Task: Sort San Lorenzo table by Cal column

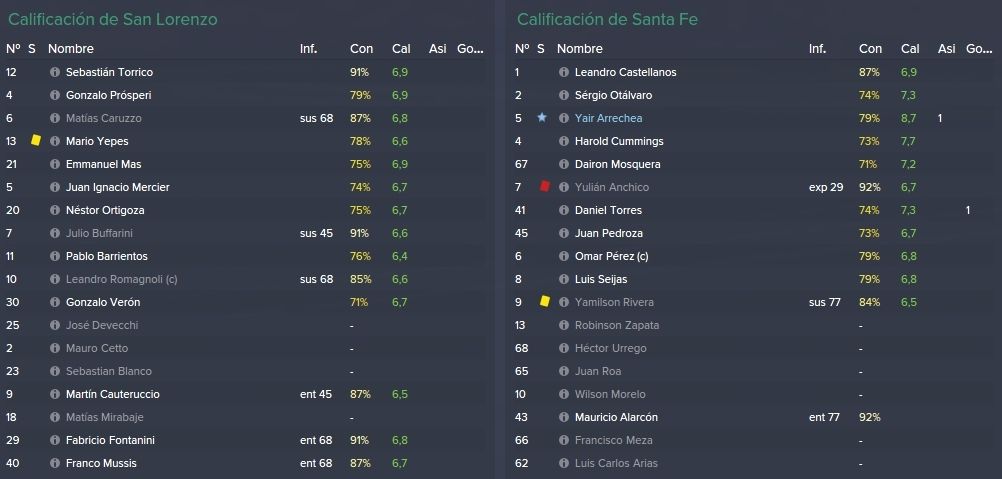Action: tap(401, 49)
